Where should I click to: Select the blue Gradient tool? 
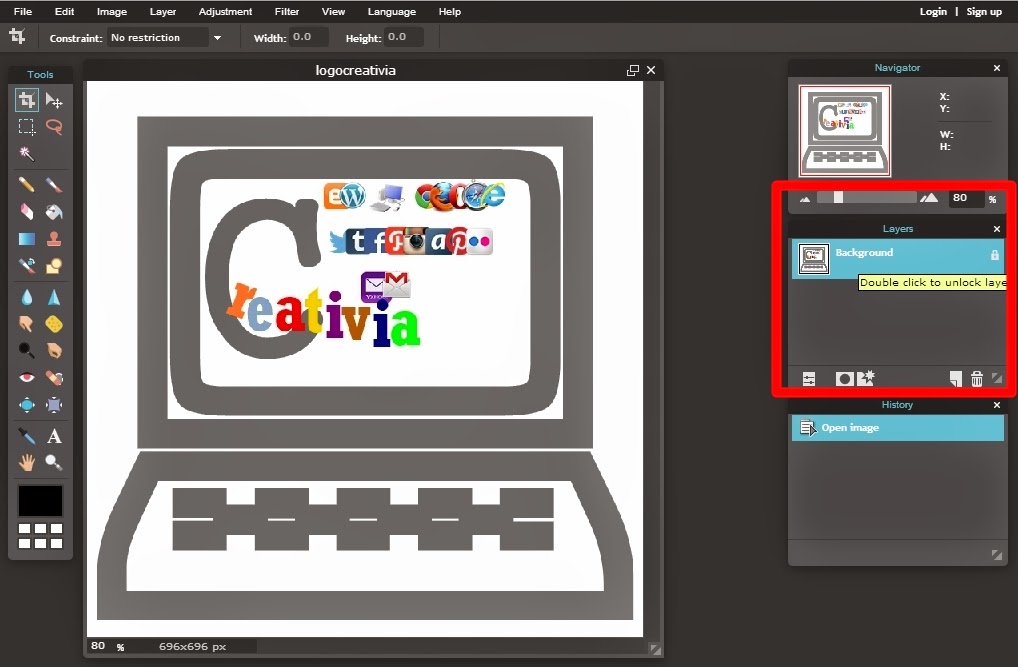pyautogui.click(x=27, y=239)
